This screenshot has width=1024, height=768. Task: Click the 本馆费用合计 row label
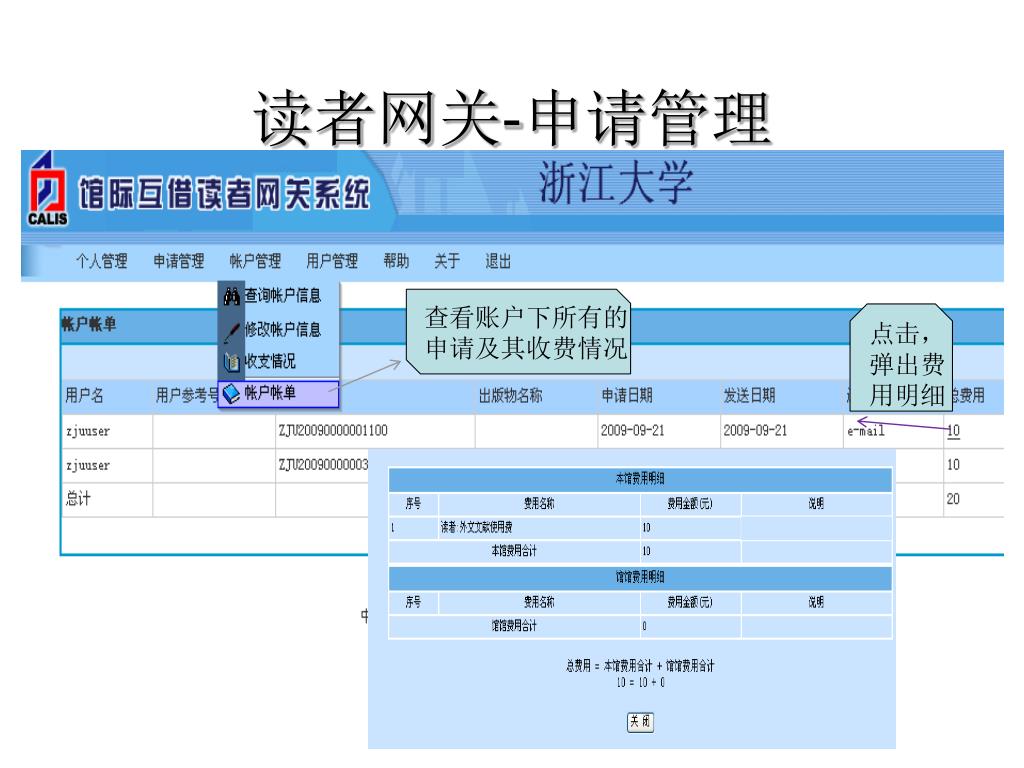(514, 551)
